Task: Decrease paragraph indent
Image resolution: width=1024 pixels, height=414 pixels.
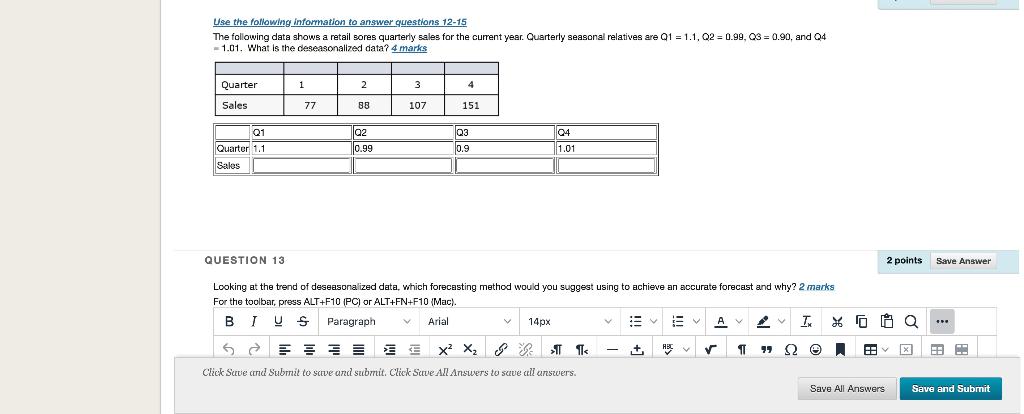Action: click(414, 349)
